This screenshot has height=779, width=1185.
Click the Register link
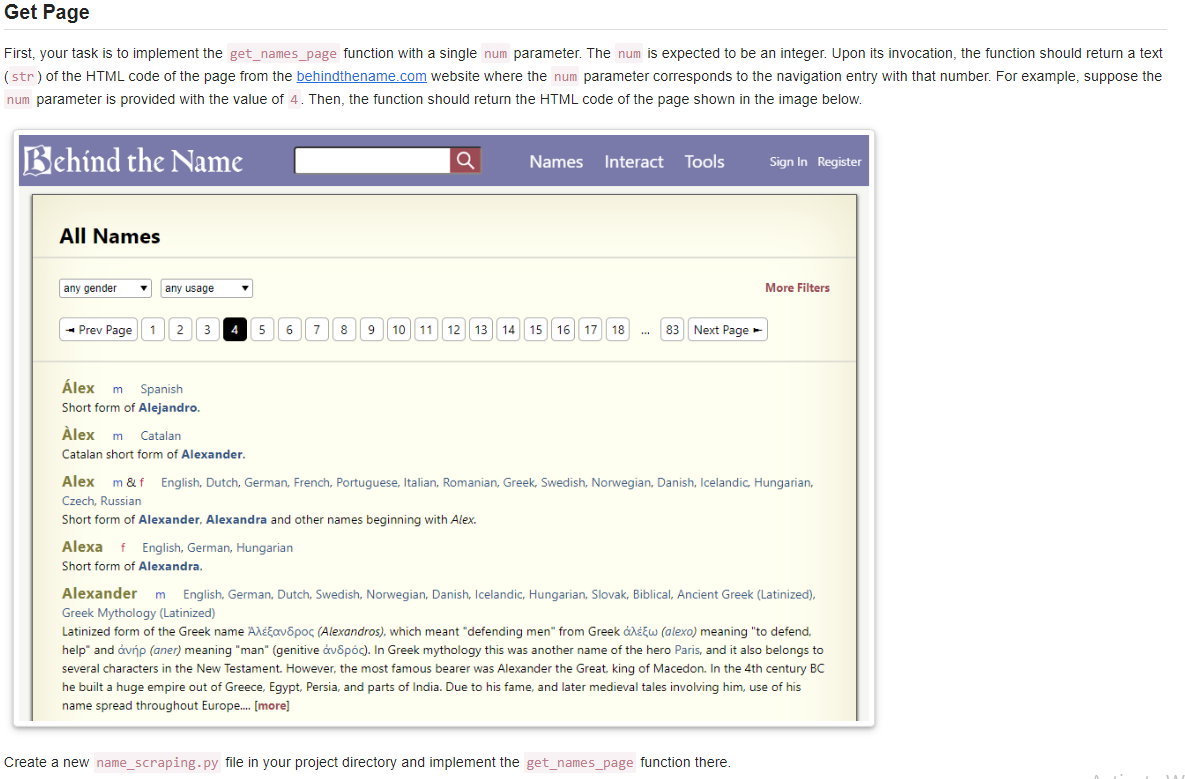pyautogui.click(x=839, y=162)
